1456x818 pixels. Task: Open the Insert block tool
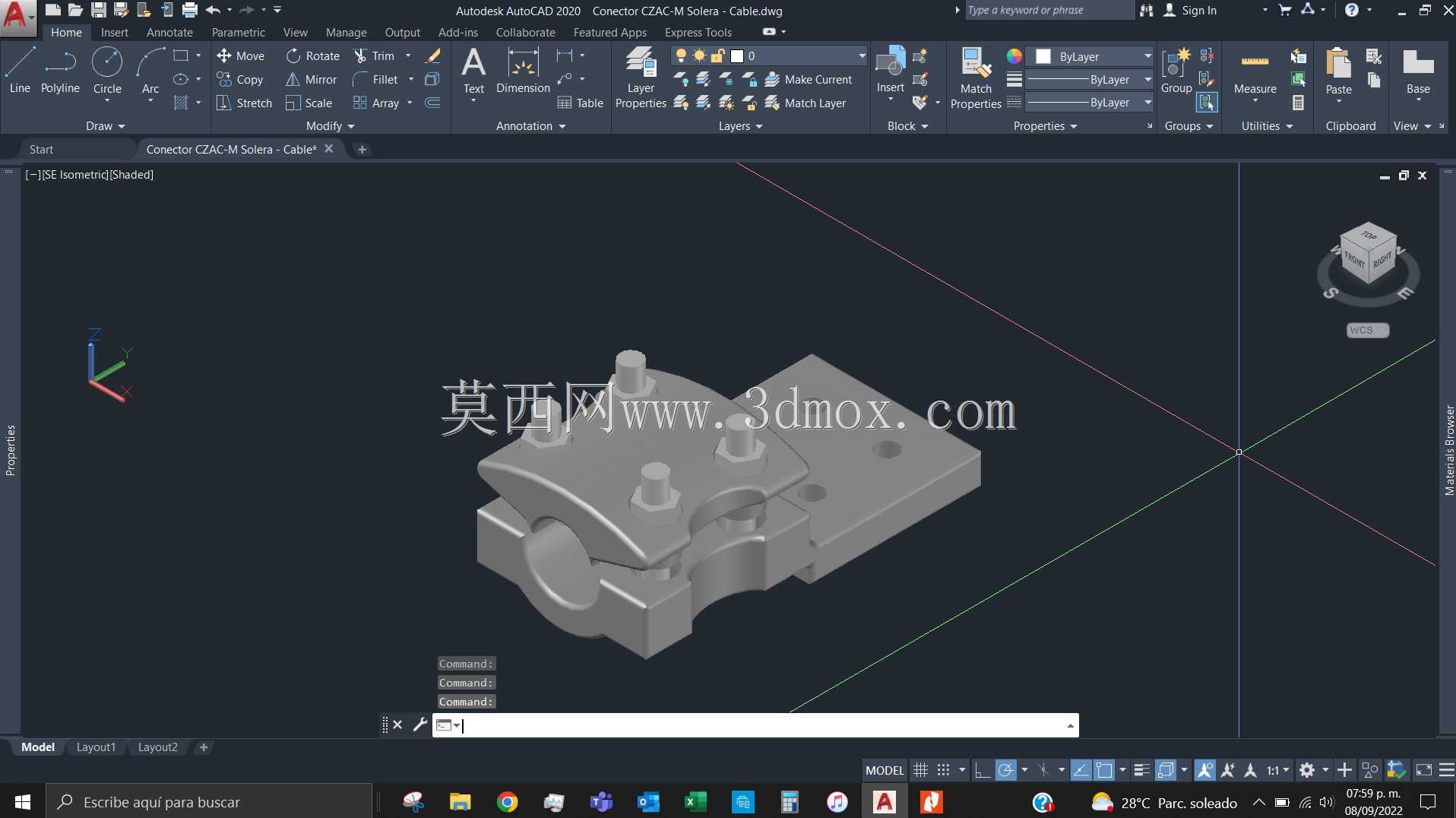point(890,70)
